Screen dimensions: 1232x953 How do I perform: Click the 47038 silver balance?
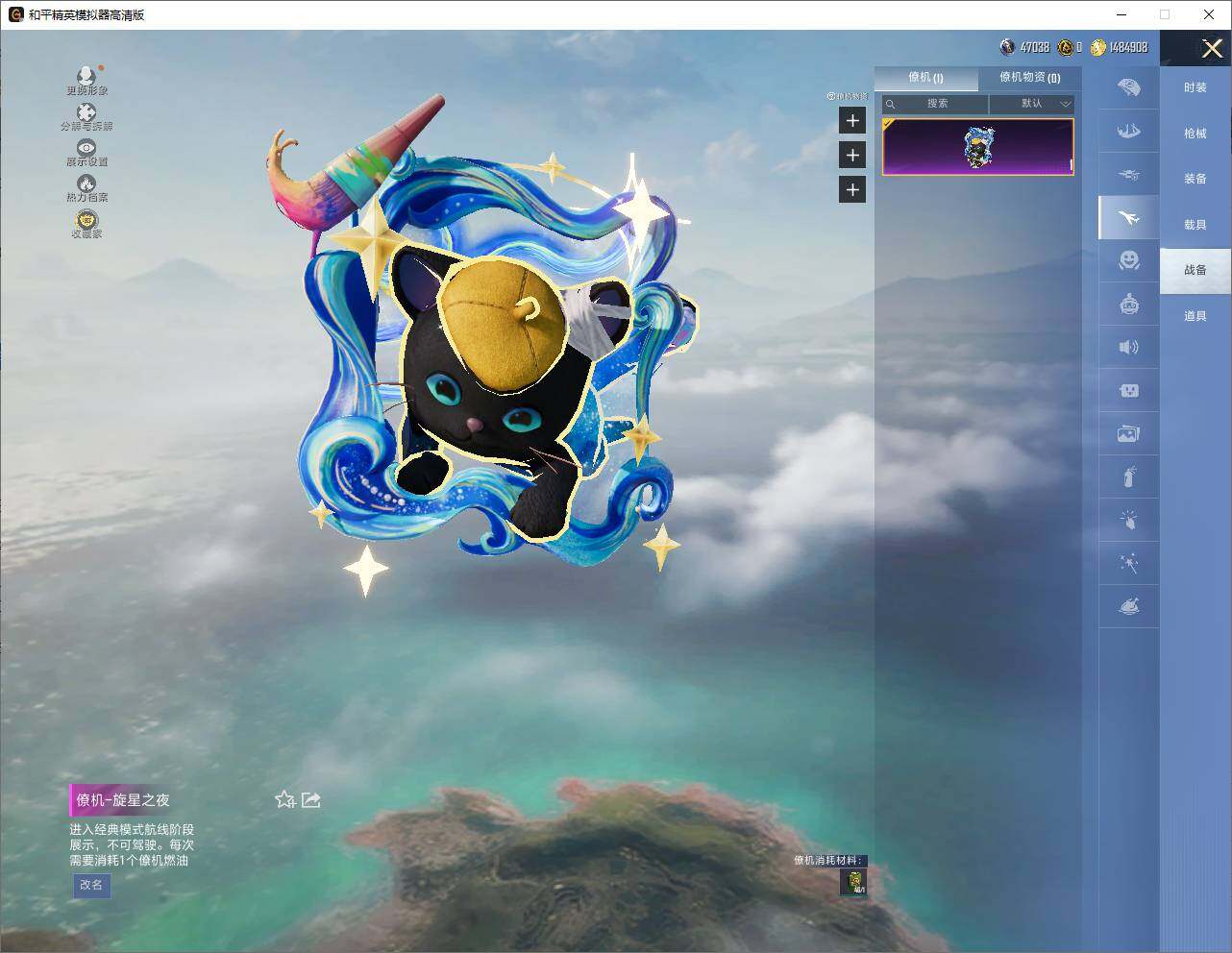1034,47
